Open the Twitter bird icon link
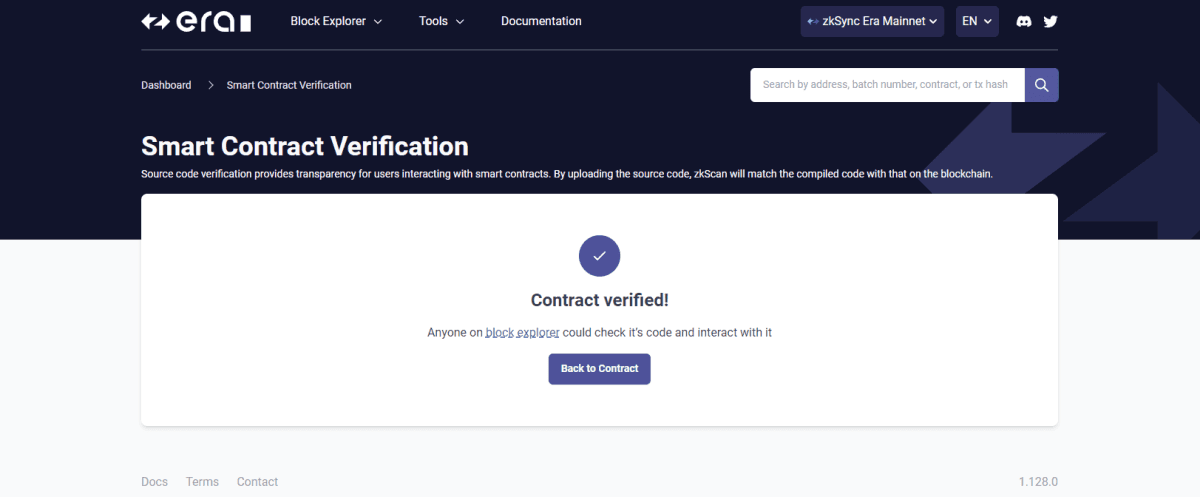This screenshot has height=497, width=1200. [1050, 21]
